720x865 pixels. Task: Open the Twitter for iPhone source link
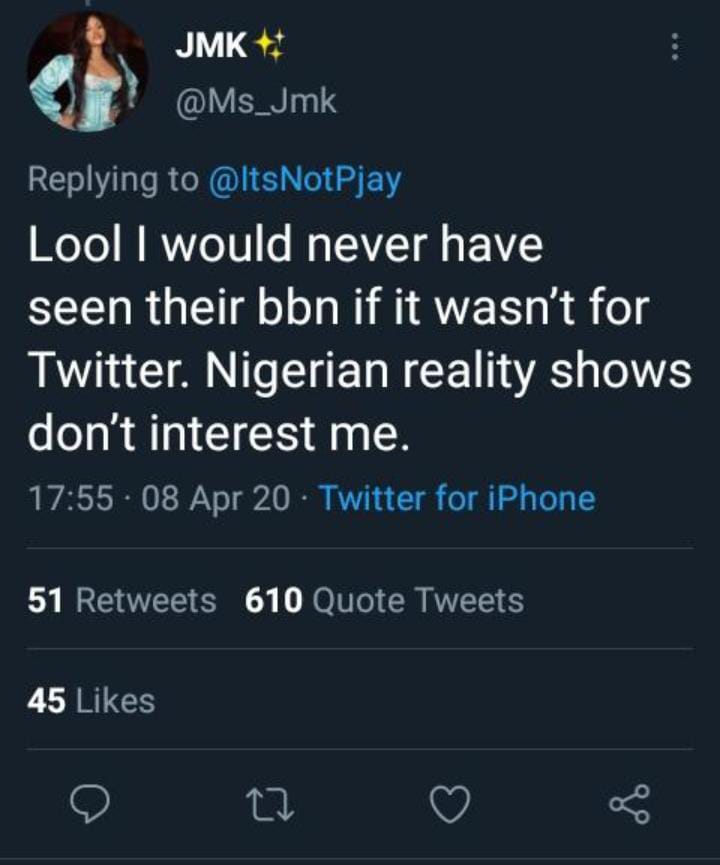(x=456, y=498)
